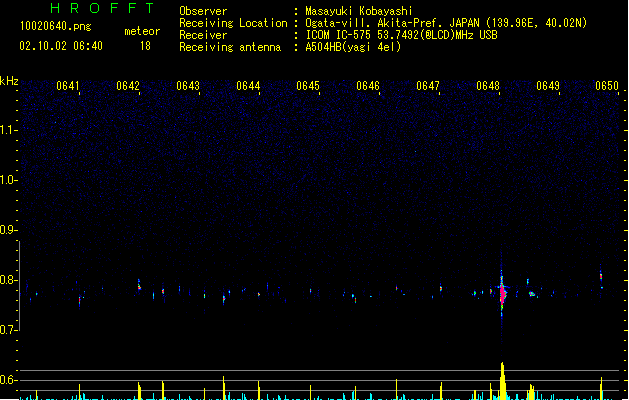This screenshot has width=629, height=400.
Task: Click the kHz axis unit label
Action: click(9, 81)
